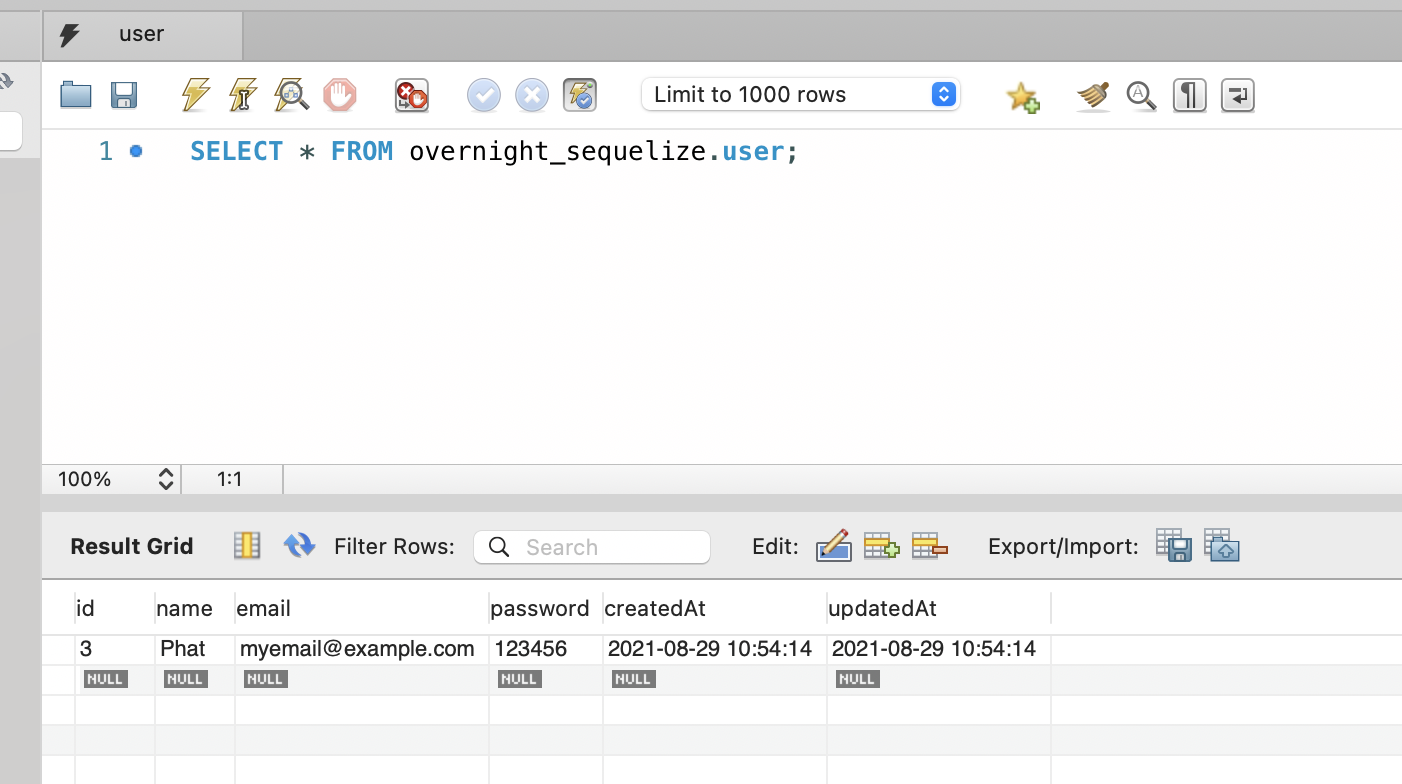This screenshot has width=1402, height=784.
Task: Toggle word wrap in the editor
Action: pyautogui.click(x=1237, y=95)
